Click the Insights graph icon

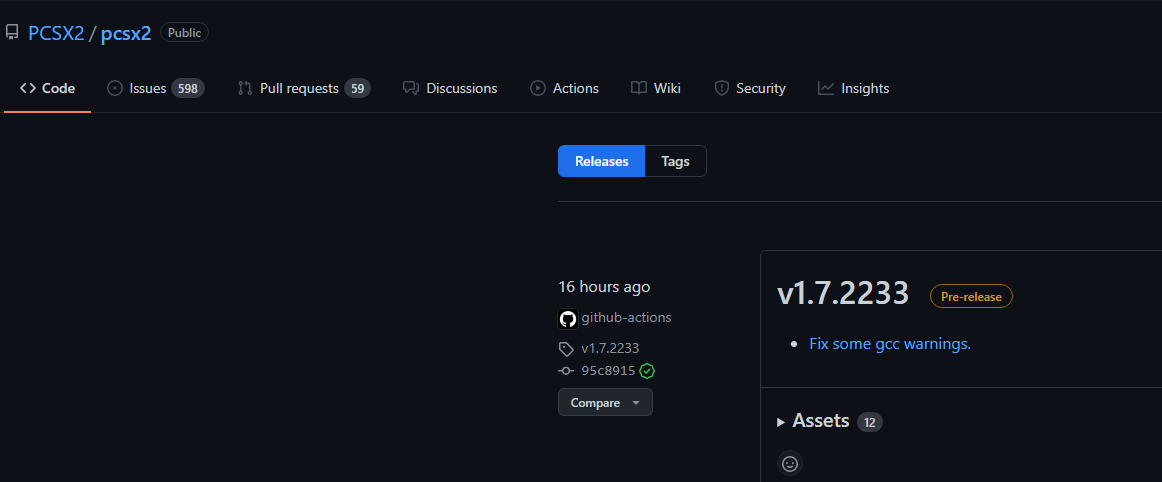[x=825, y=88]
